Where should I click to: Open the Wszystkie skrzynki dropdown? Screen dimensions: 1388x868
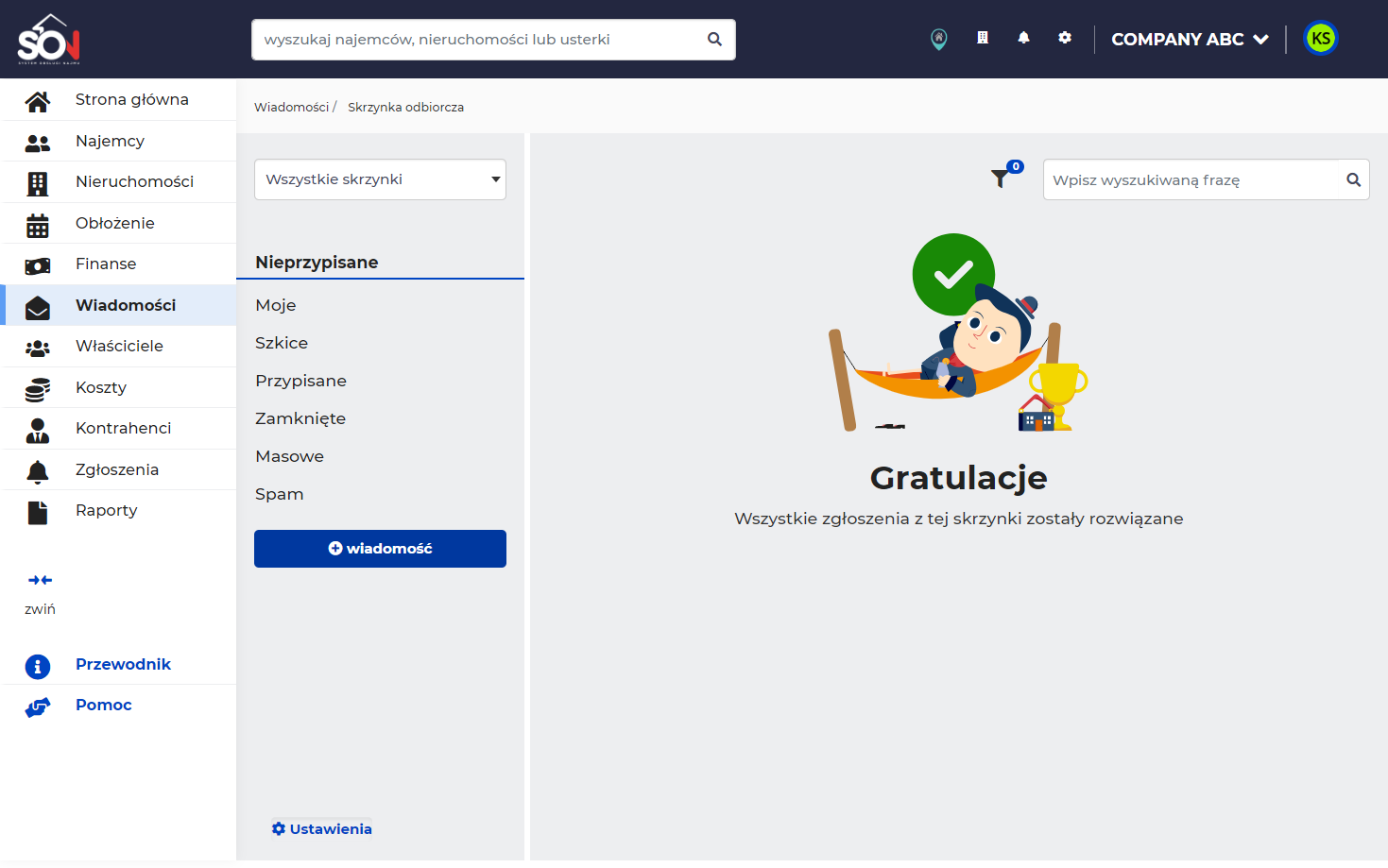[380, 179]
